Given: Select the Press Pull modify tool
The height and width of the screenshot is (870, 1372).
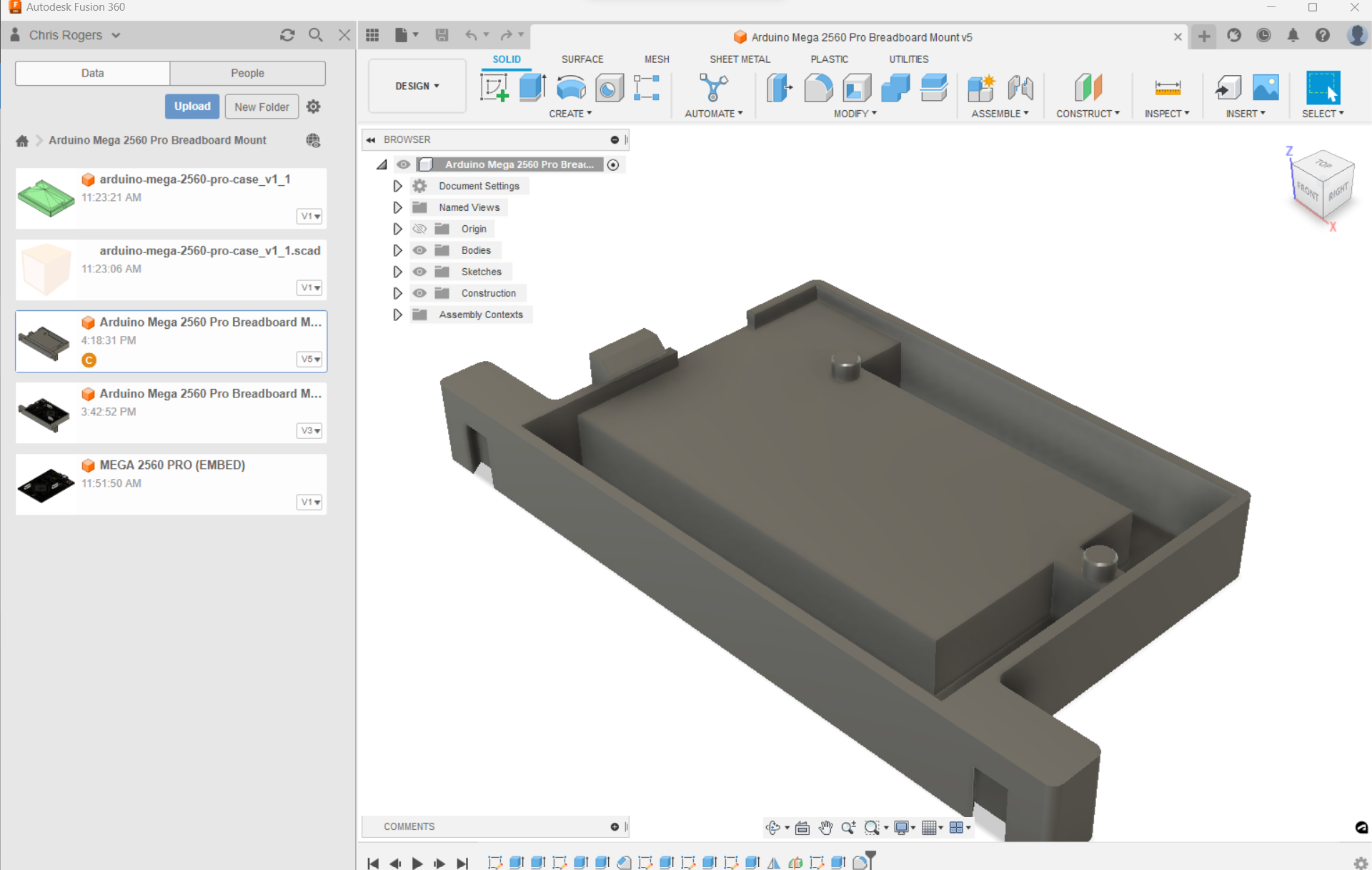Looking at the screenshot, I should point(779,87).
